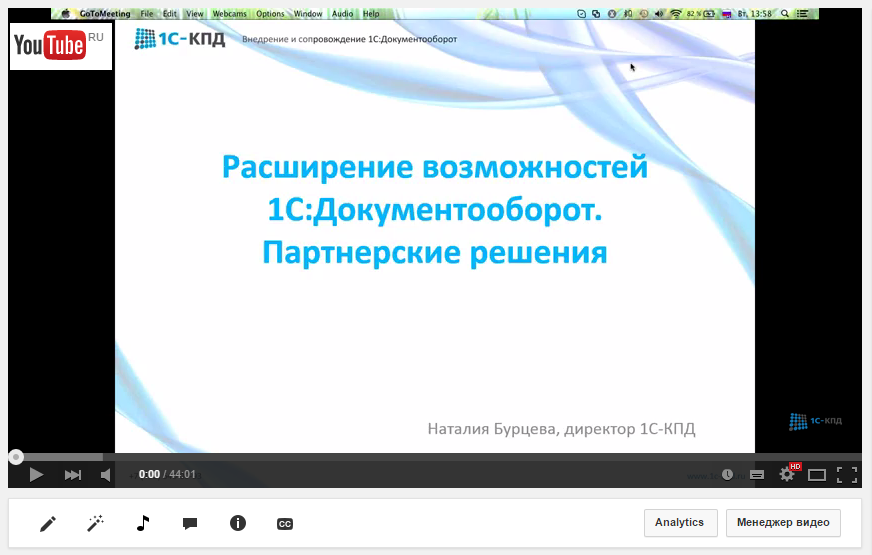Image resolution: width=872 pixels, height=555 pixels.
Task: Open the magic wand enhancements tool
Action: [96, 523]
